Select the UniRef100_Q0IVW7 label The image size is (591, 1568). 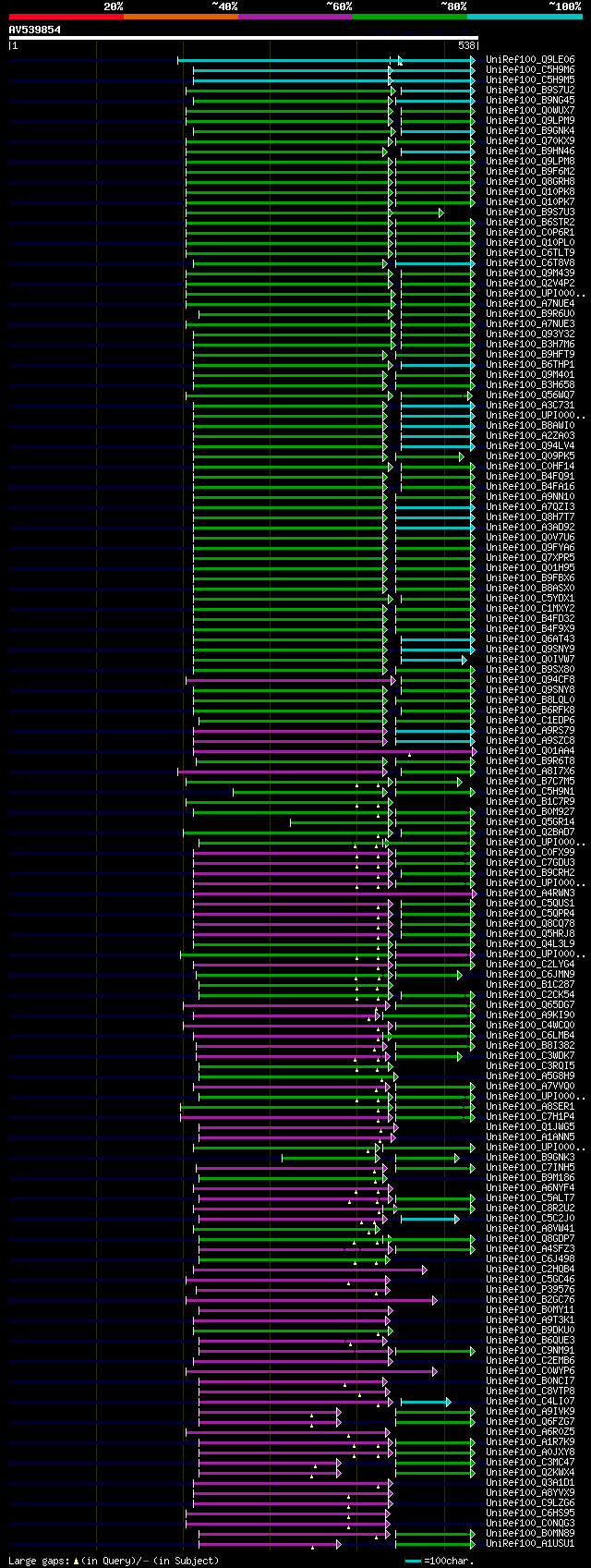(530, 660)
